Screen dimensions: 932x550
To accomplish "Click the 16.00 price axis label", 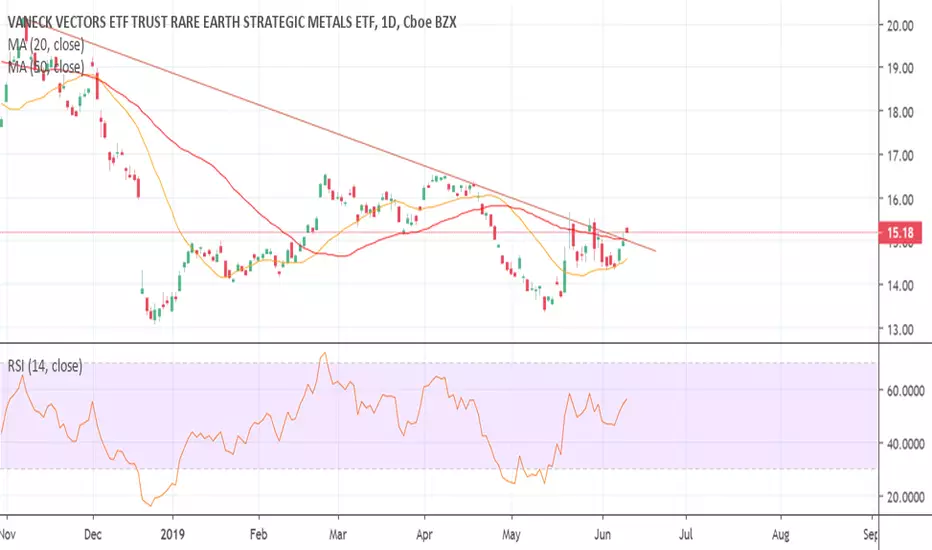I will pos(900,200).
